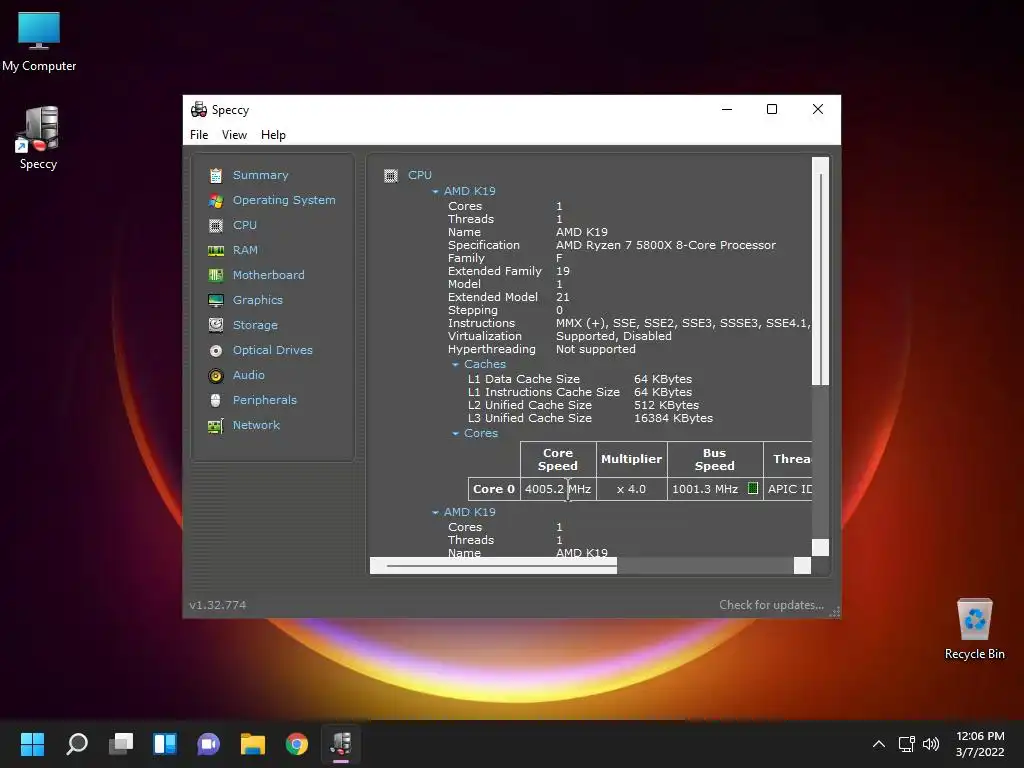This screenshot has height=768, width=1024.
Task: Click the CPU chip icon in sidebar
Action: tap(216, 225)
